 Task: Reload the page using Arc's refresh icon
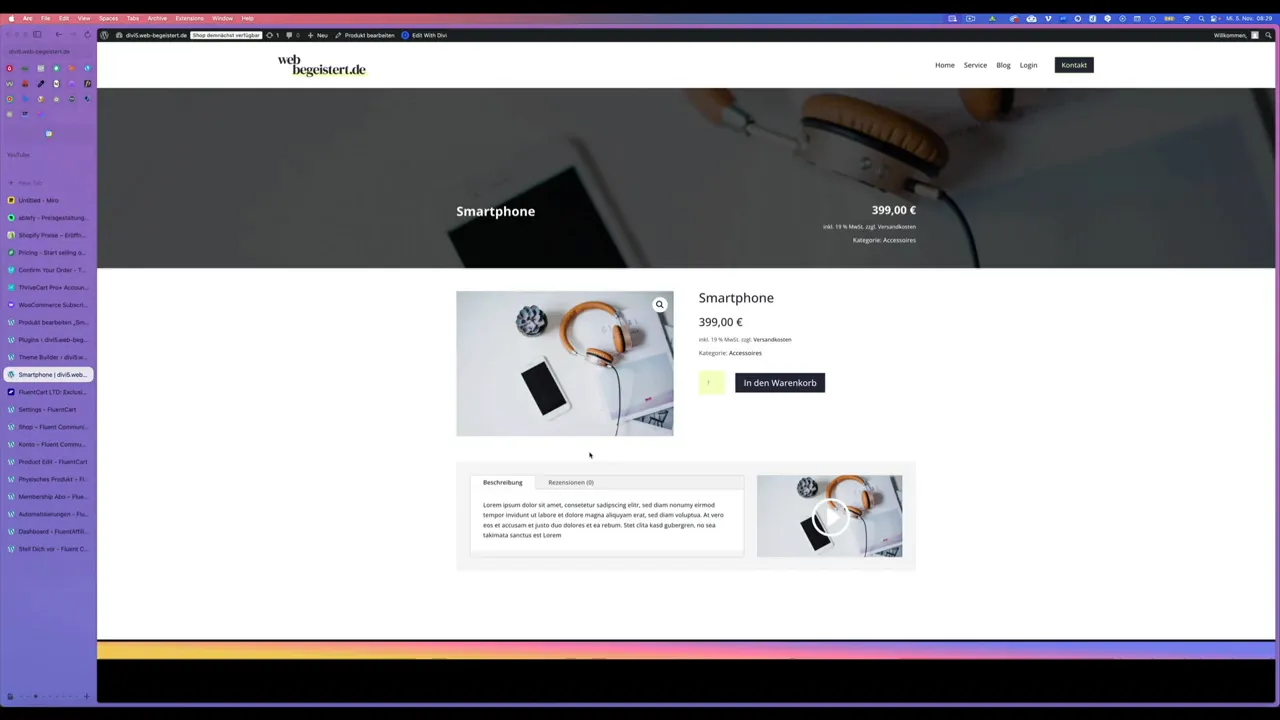click(86, 35)
